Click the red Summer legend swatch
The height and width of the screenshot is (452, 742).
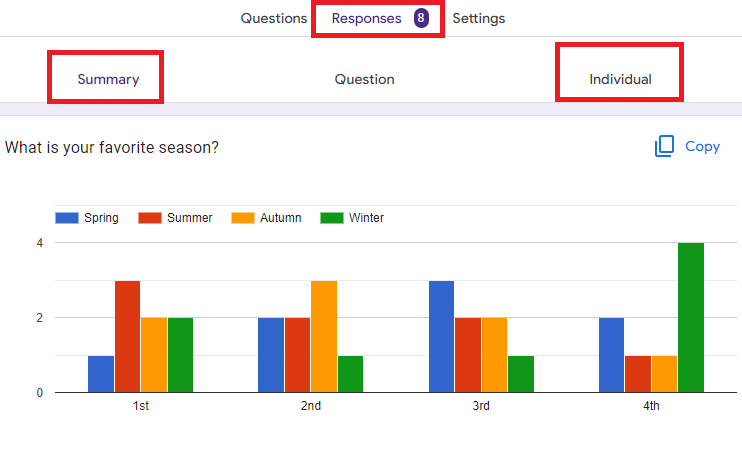click(150, 218)
